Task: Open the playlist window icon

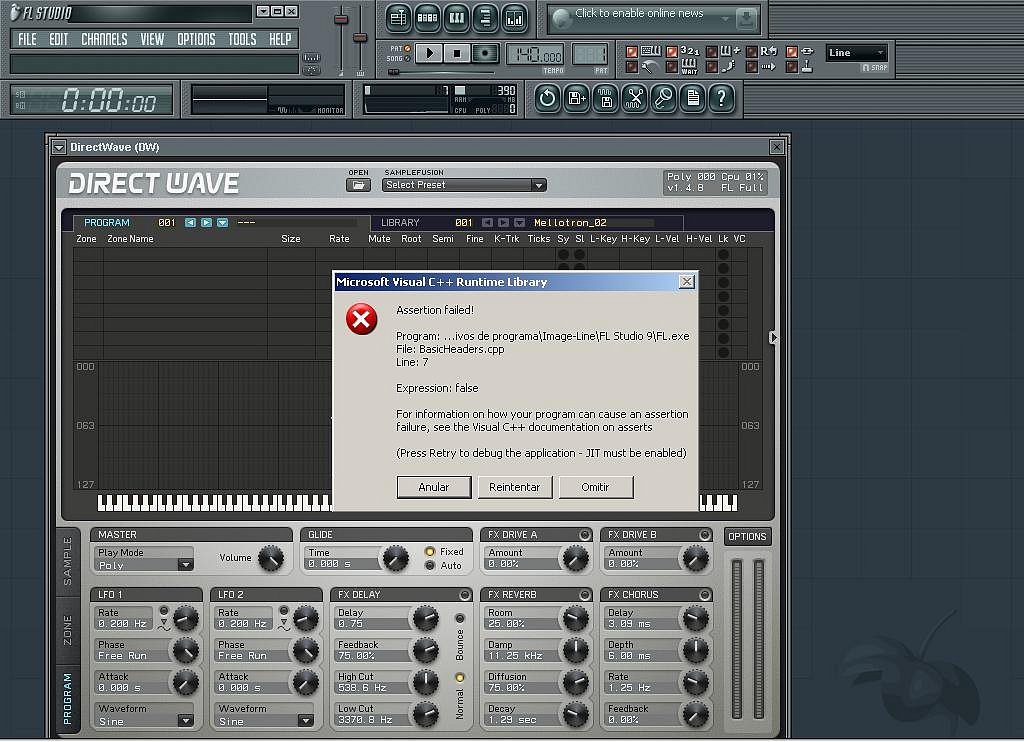Action: click(399, 17)
